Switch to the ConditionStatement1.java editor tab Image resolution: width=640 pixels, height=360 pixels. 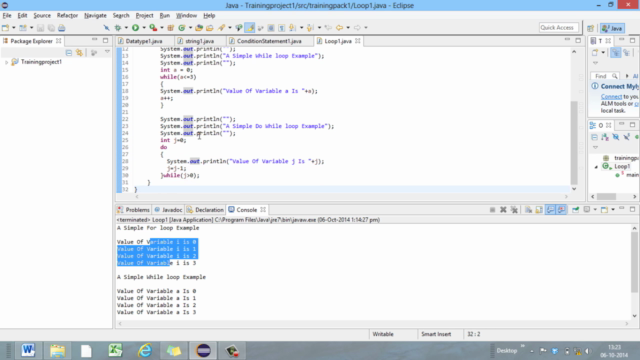[x=269, y=41]
